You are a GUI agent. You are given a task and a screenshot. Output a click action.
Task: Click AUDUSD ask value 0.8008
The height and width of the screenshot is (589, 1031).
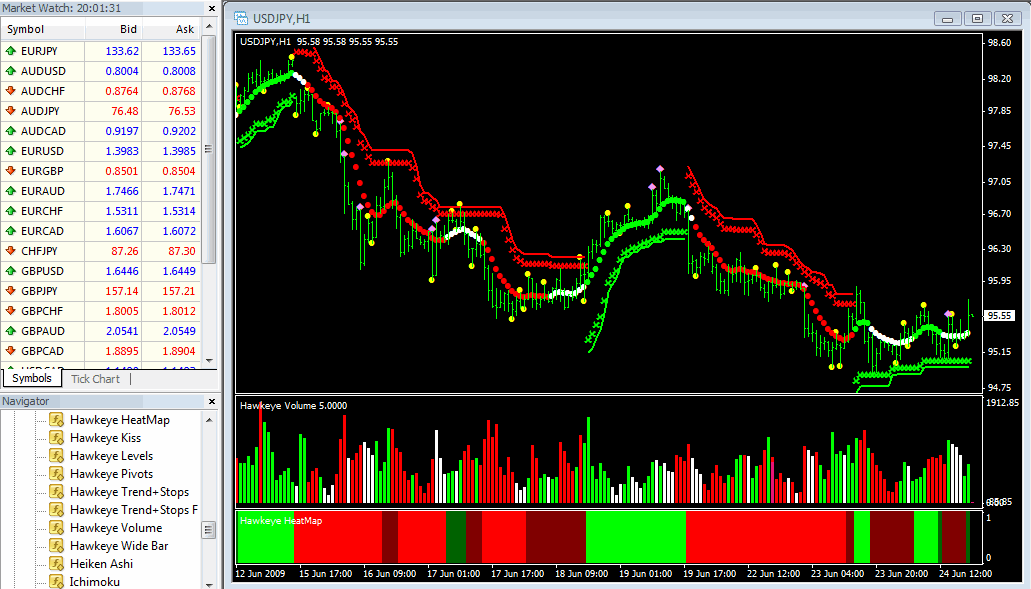click(x=179, y=71)
